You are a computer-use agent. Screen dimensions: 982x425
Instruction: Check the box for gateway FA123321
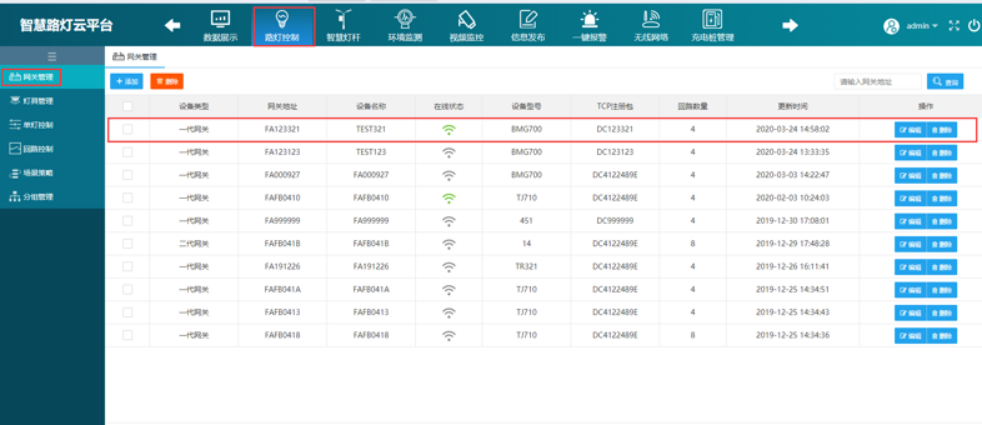[x=127, y=129]
